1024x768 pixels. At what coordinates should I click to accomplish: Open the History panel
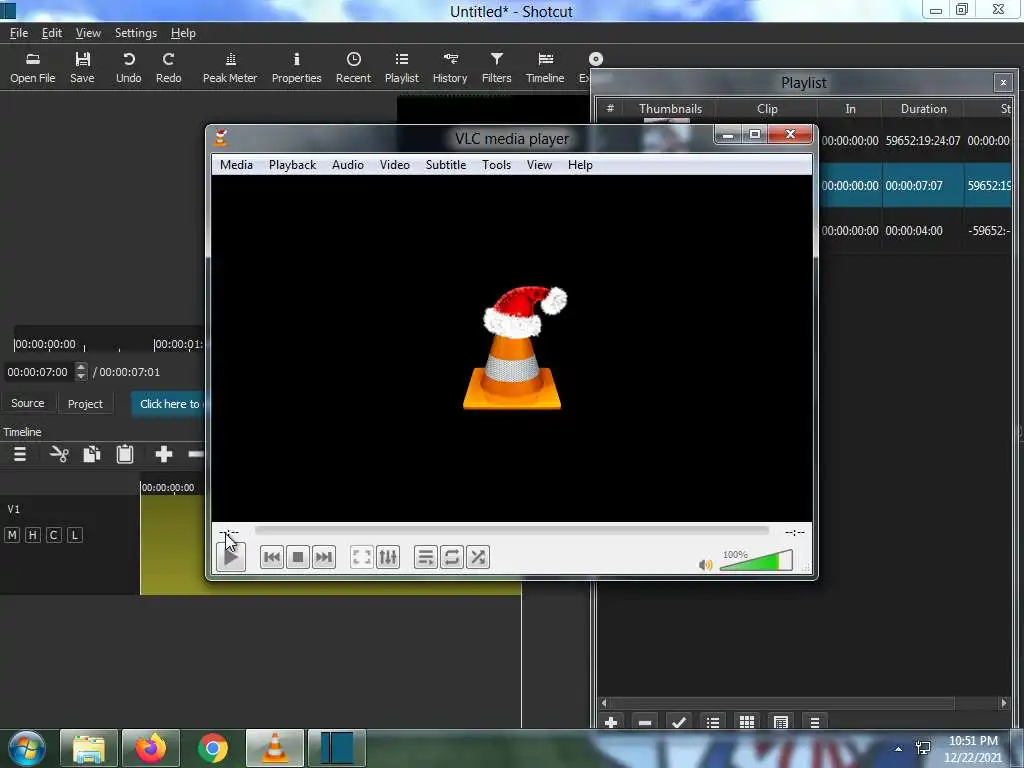450,68
